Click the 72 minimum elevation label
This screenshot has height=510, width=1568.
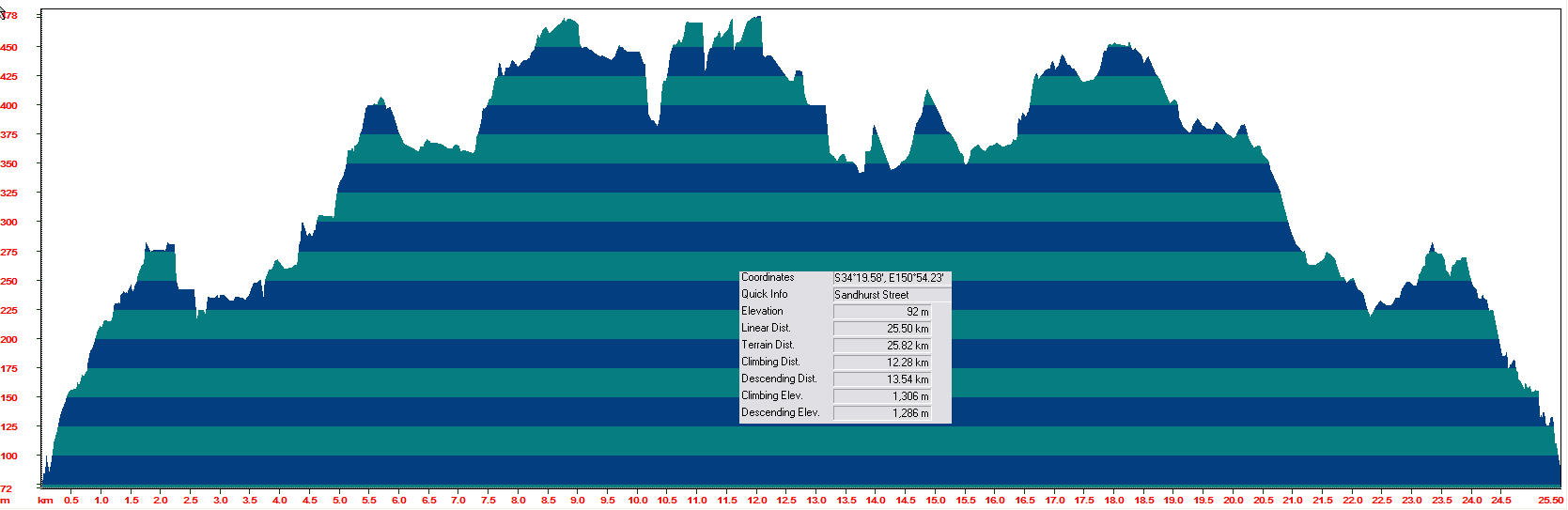(6, 488)
